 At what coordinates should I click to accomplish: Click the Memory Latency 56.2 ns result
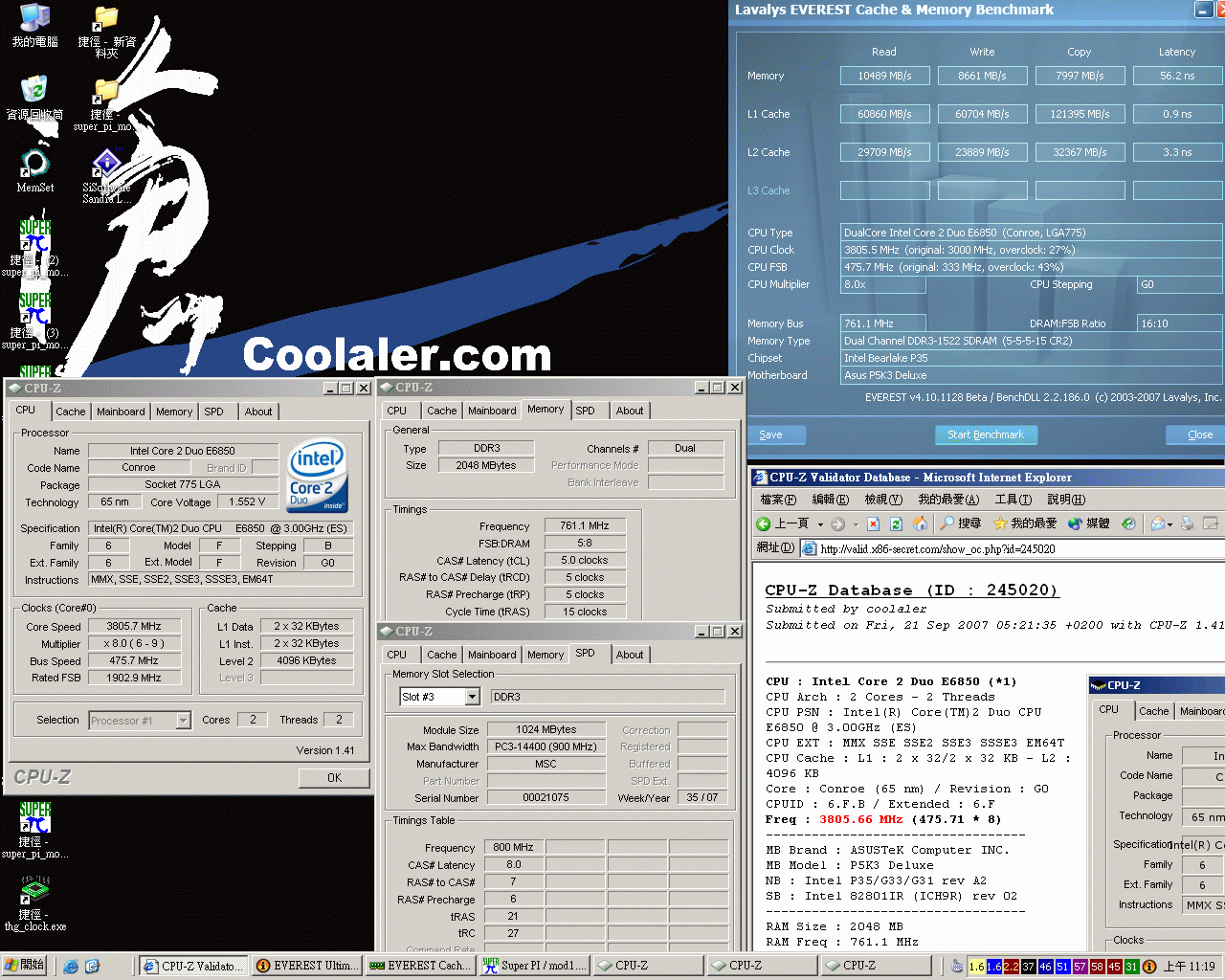point(1178,76)
